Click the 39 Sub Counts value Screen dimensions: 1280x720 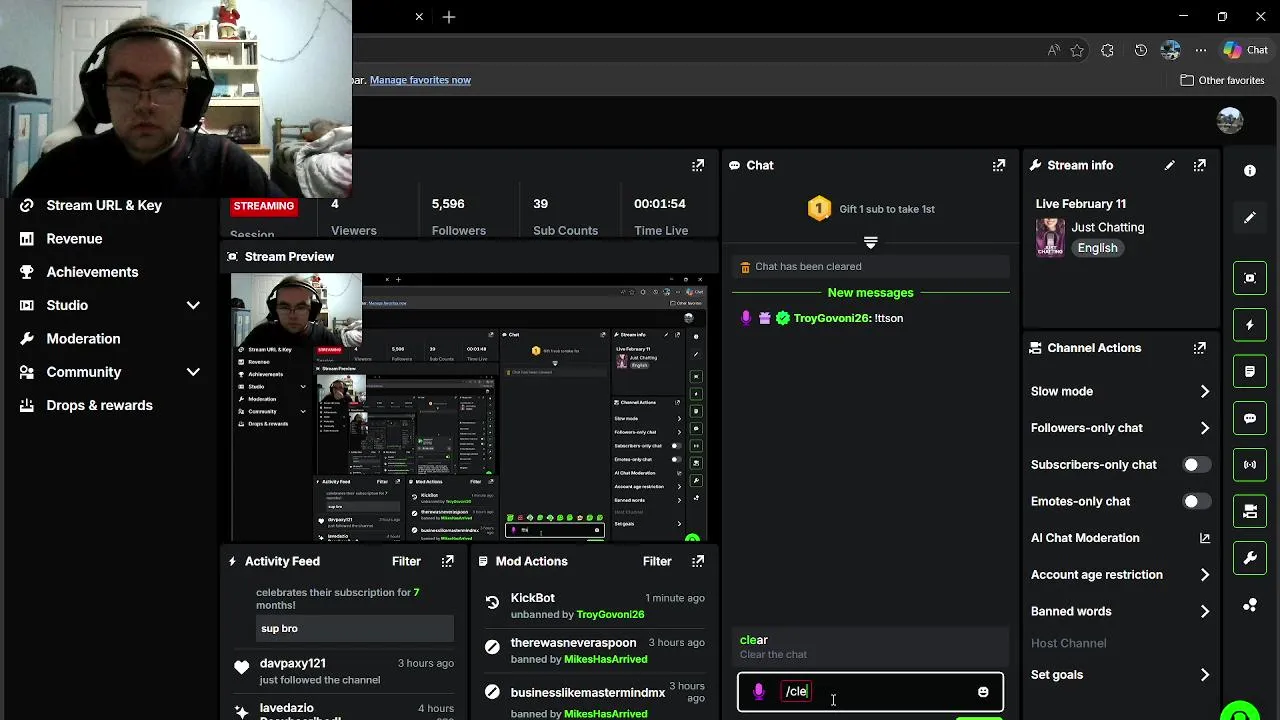coord(540,204)
